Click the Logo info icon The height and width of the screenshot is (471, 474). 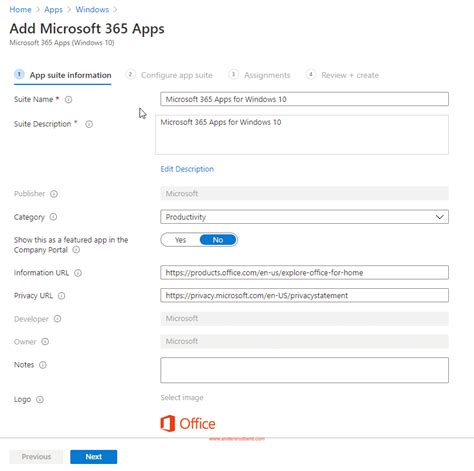[x=40, y=399]
